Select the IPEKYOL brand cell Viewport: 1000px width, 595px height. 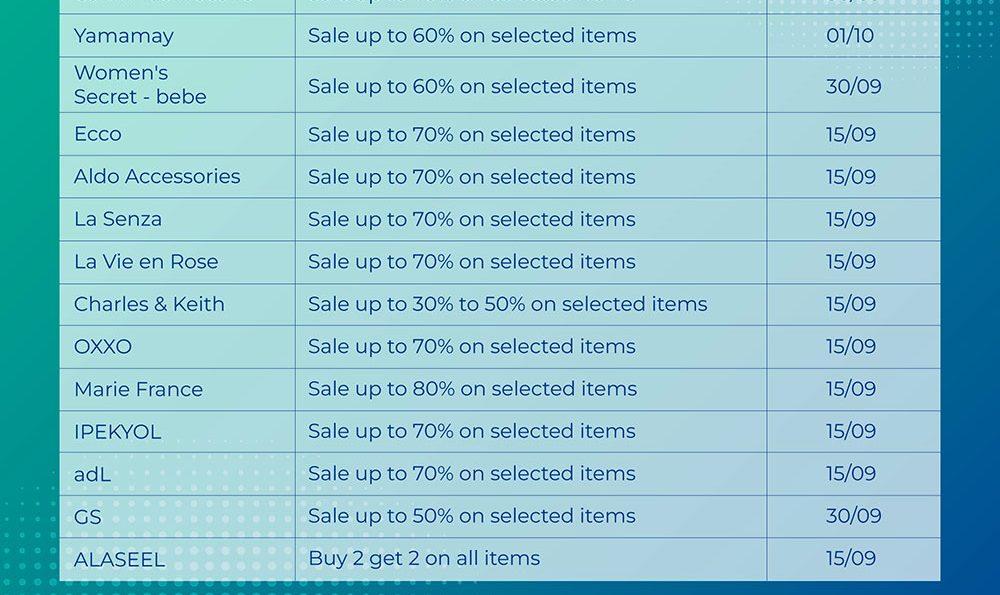[117, 432]
